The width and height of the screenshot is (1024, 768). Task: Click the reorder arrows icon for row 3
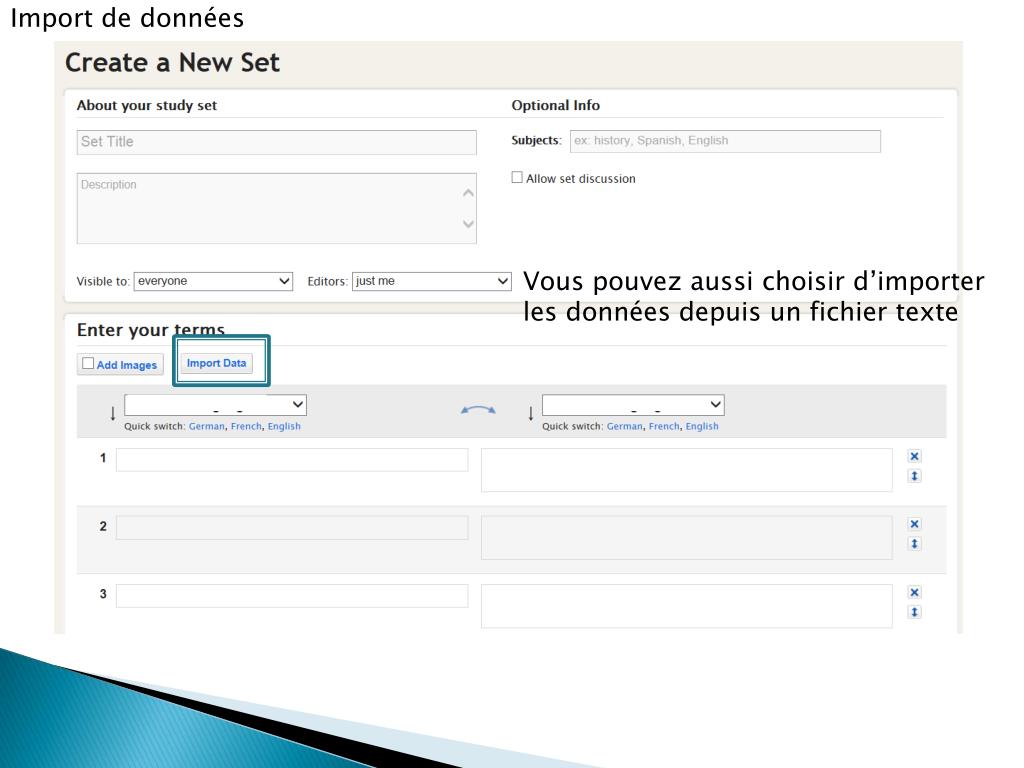(914, 612)
